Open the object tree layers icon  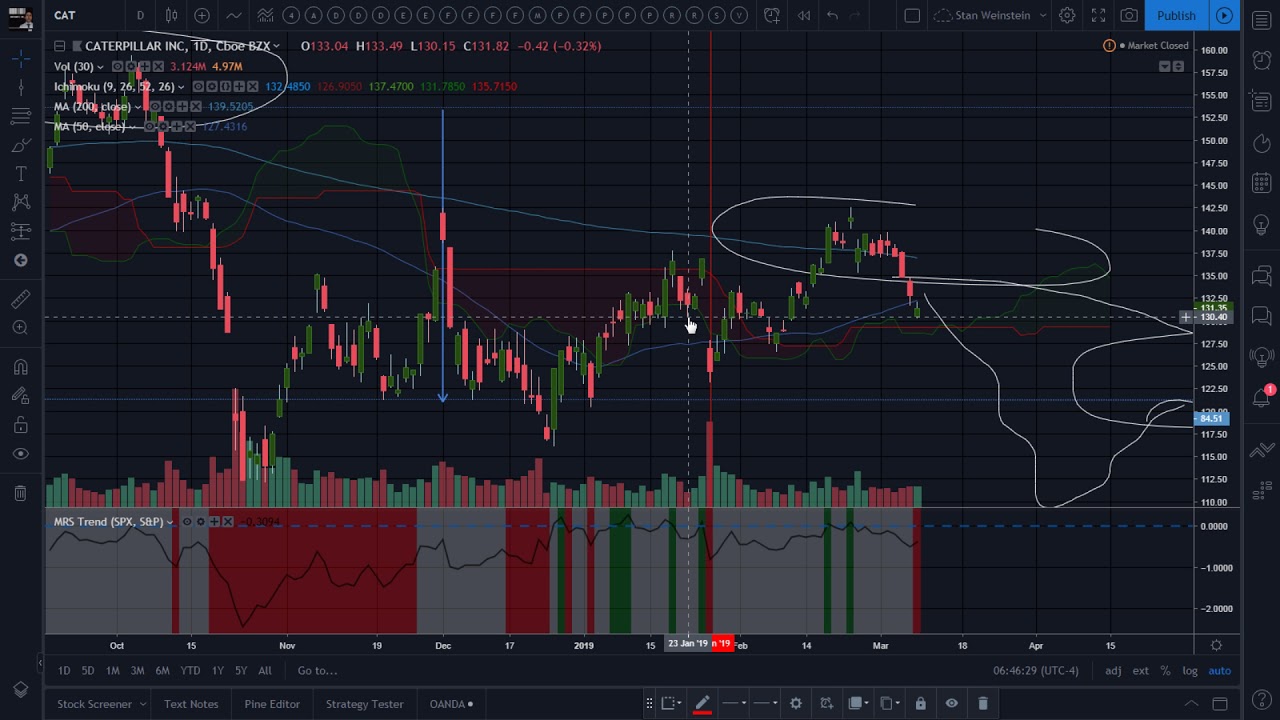coord(20,690)
